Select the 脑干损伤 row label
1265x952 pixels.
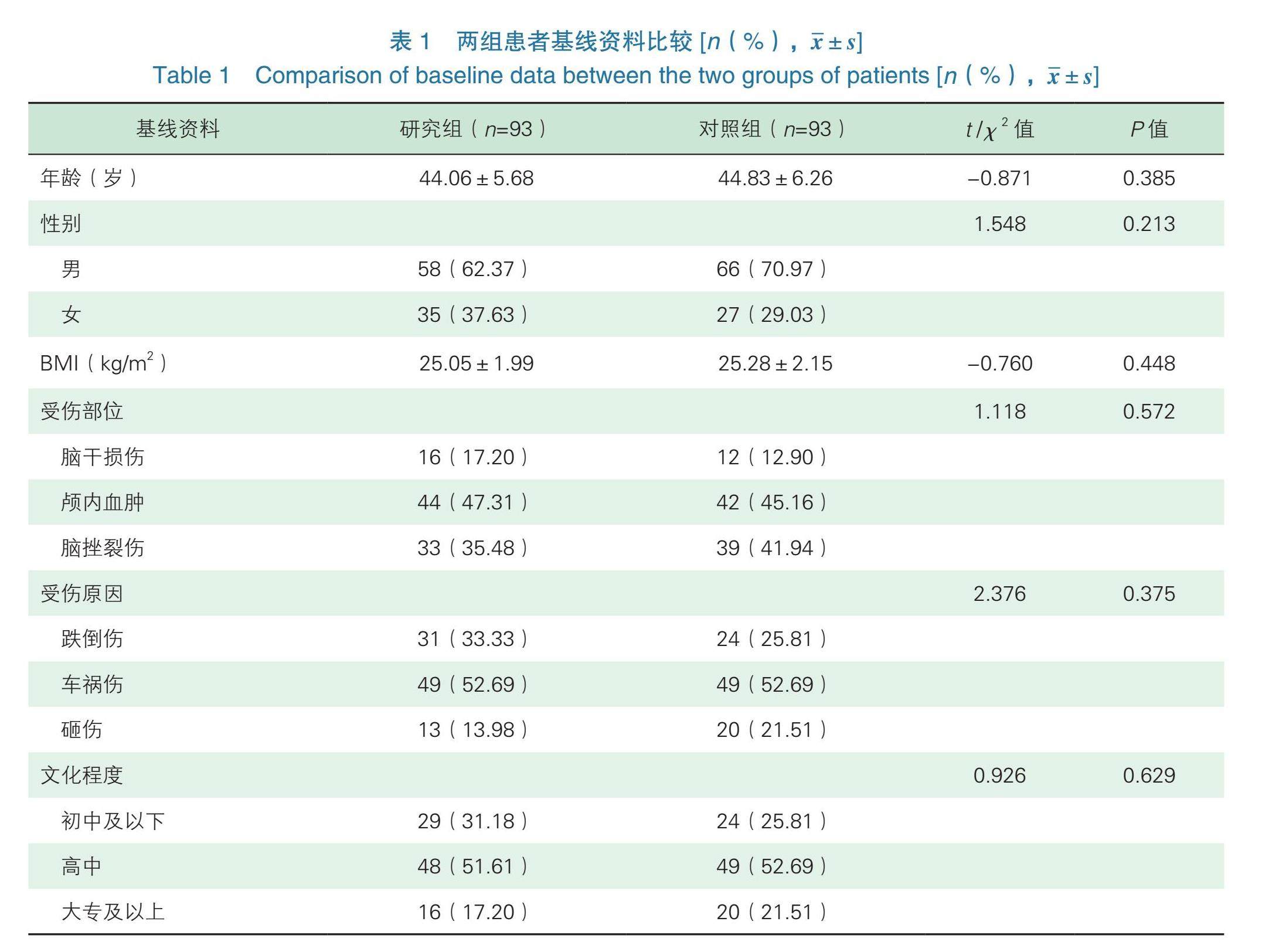point(103,457)
